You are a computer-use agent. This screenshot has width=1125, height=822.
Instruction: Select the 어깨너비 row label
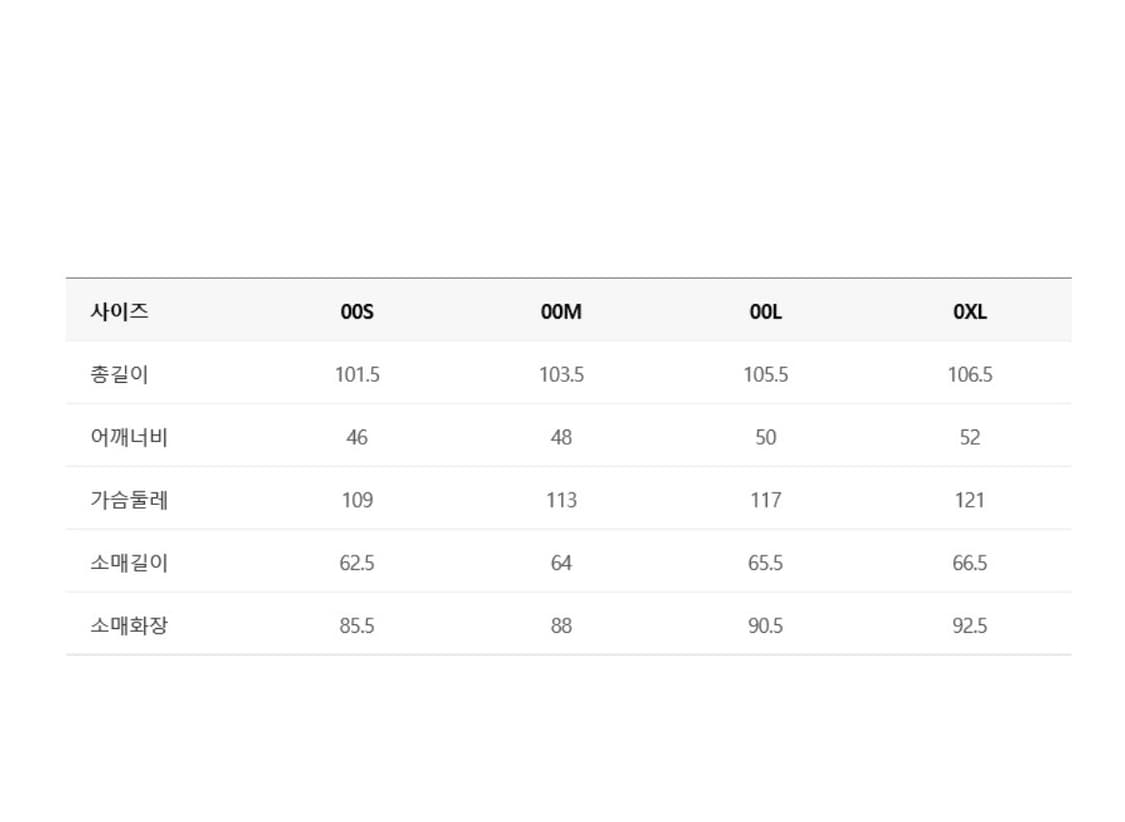pyautogui.click(x=129, y=437)
